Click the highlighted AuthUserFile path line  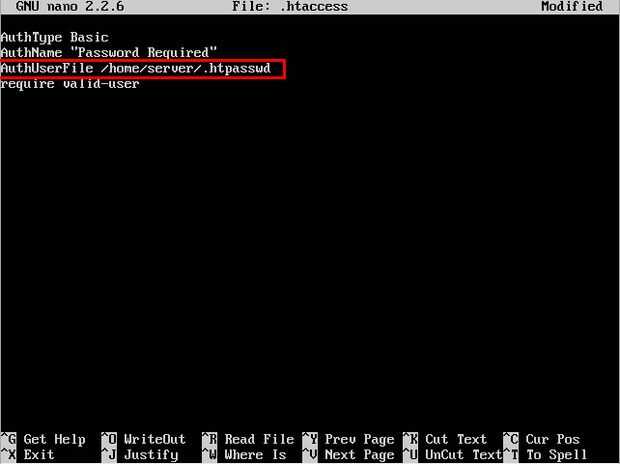pyautogui.click(x=142, y=69)
